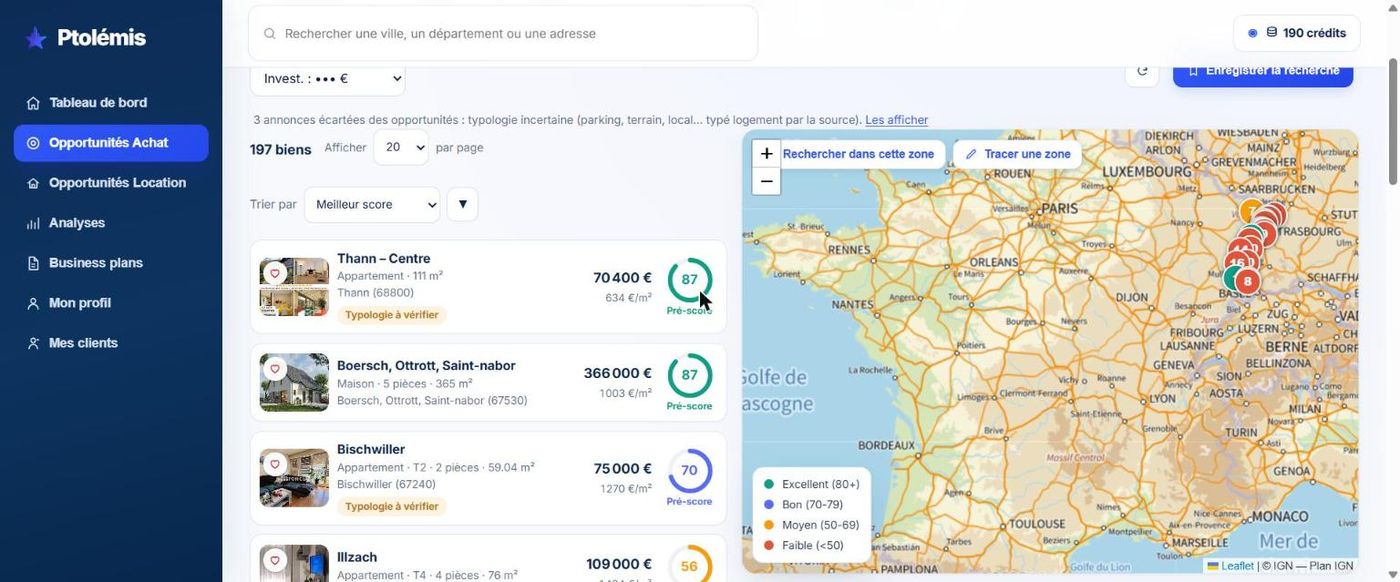Select Opportunités Achat in sidebar
This screenshot has width=1400, height=582.
pyautogui.click(x=111, y=143)
